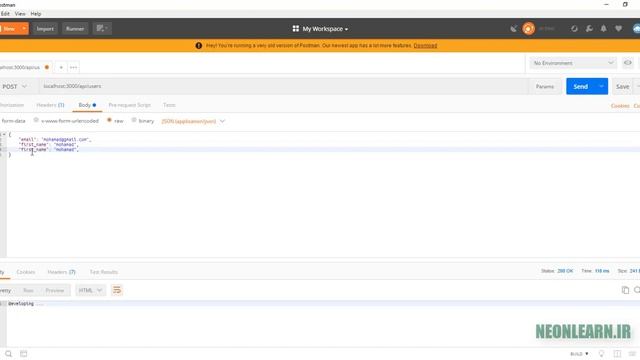The image size is (640, 360).
Task: Click the orange sync status icon
Action: point(529,29)
